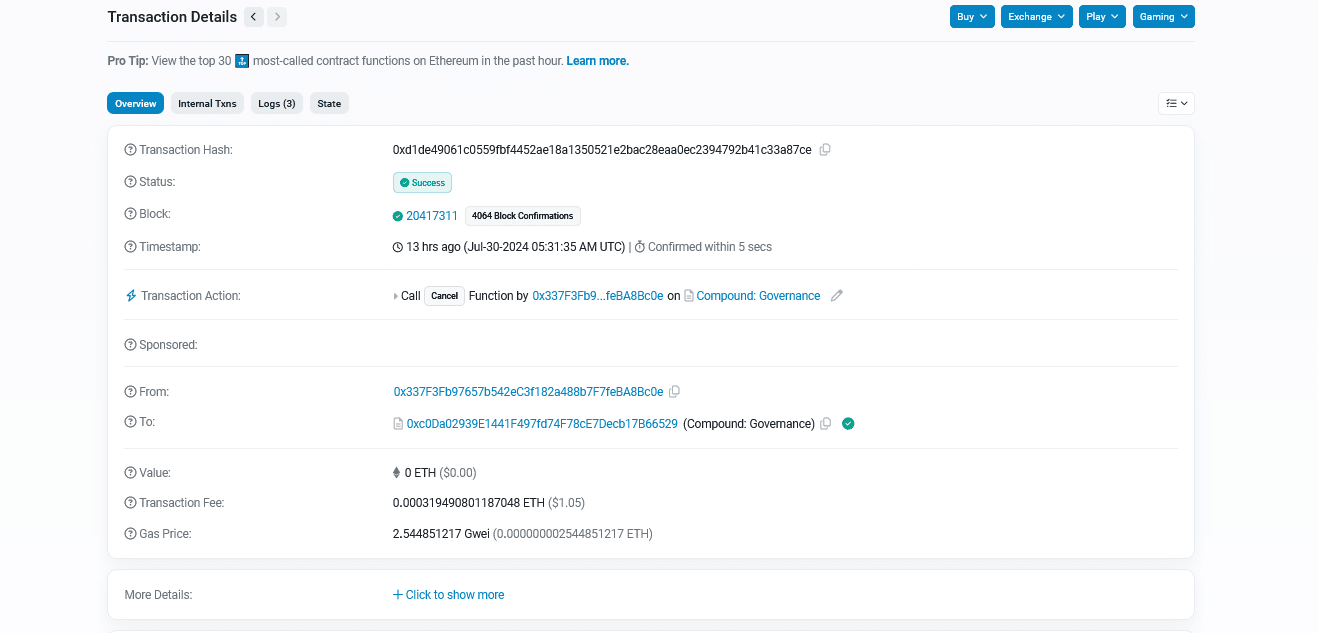Click help icon beside Transaction Hash
This screenshot has height=633, width=1318.
tap(130, 150)
